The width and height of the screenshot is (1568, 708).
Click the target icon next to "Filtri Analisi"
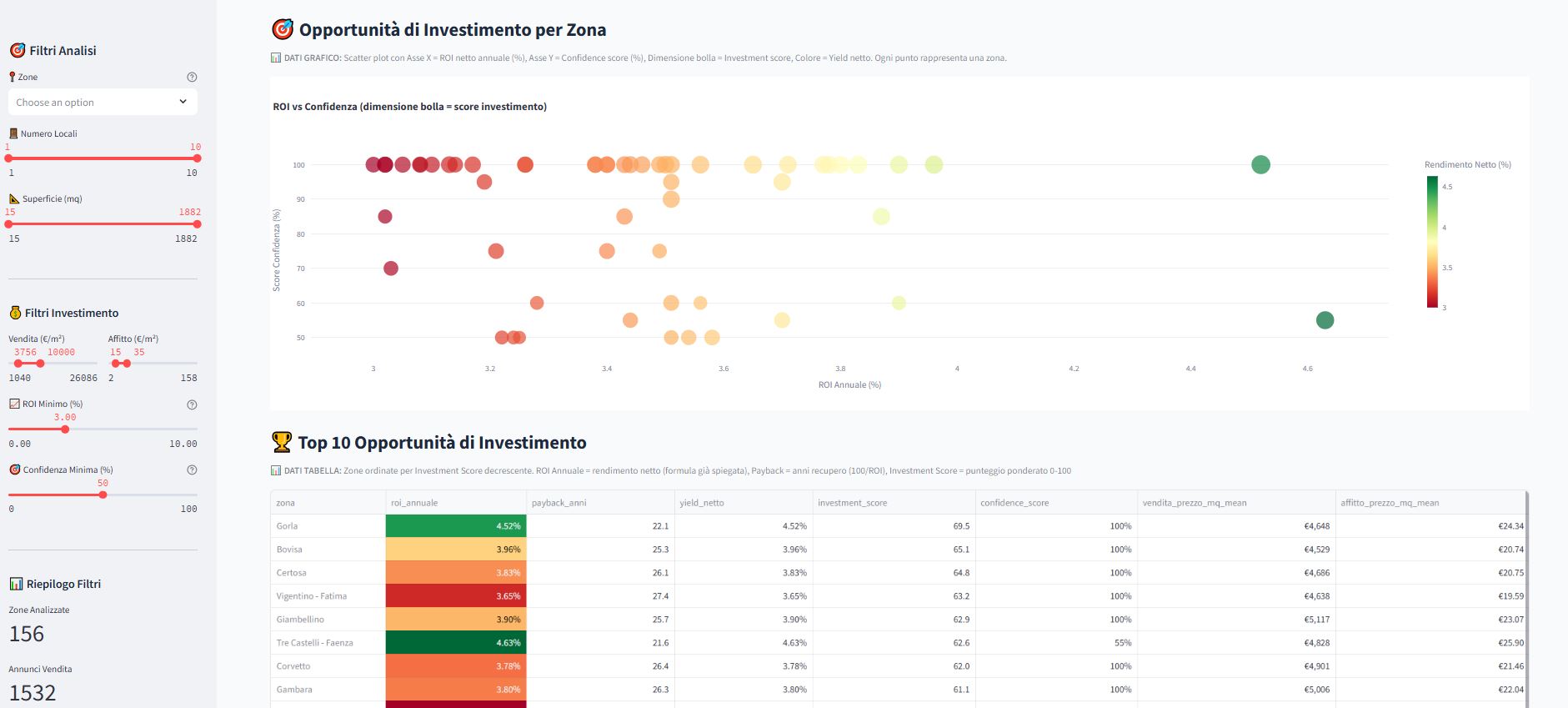click(x=18, y=50)
